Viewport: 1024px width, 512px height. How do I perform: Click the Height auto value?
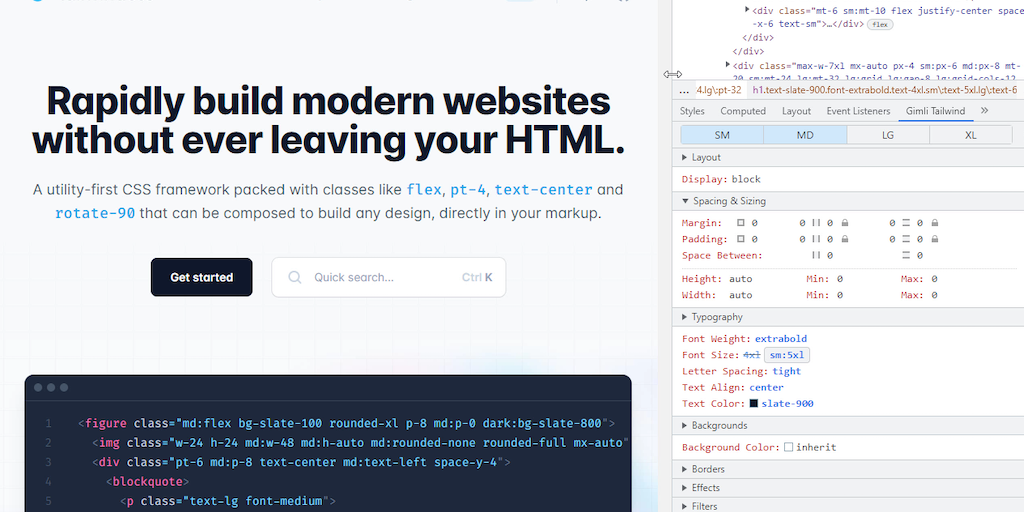pyautogui.click(x=741, y=279)
